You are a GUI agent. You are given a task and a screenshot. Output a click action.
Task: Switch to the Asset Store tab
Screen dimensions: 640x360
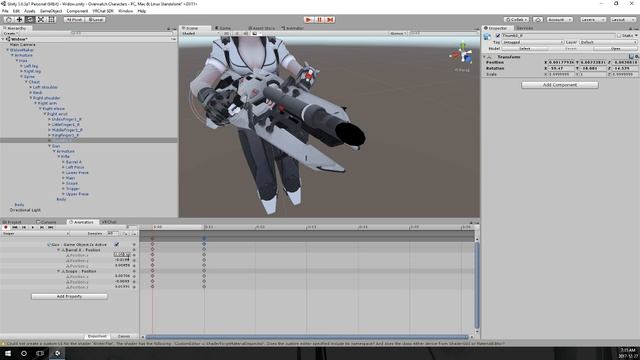point(262,28)
